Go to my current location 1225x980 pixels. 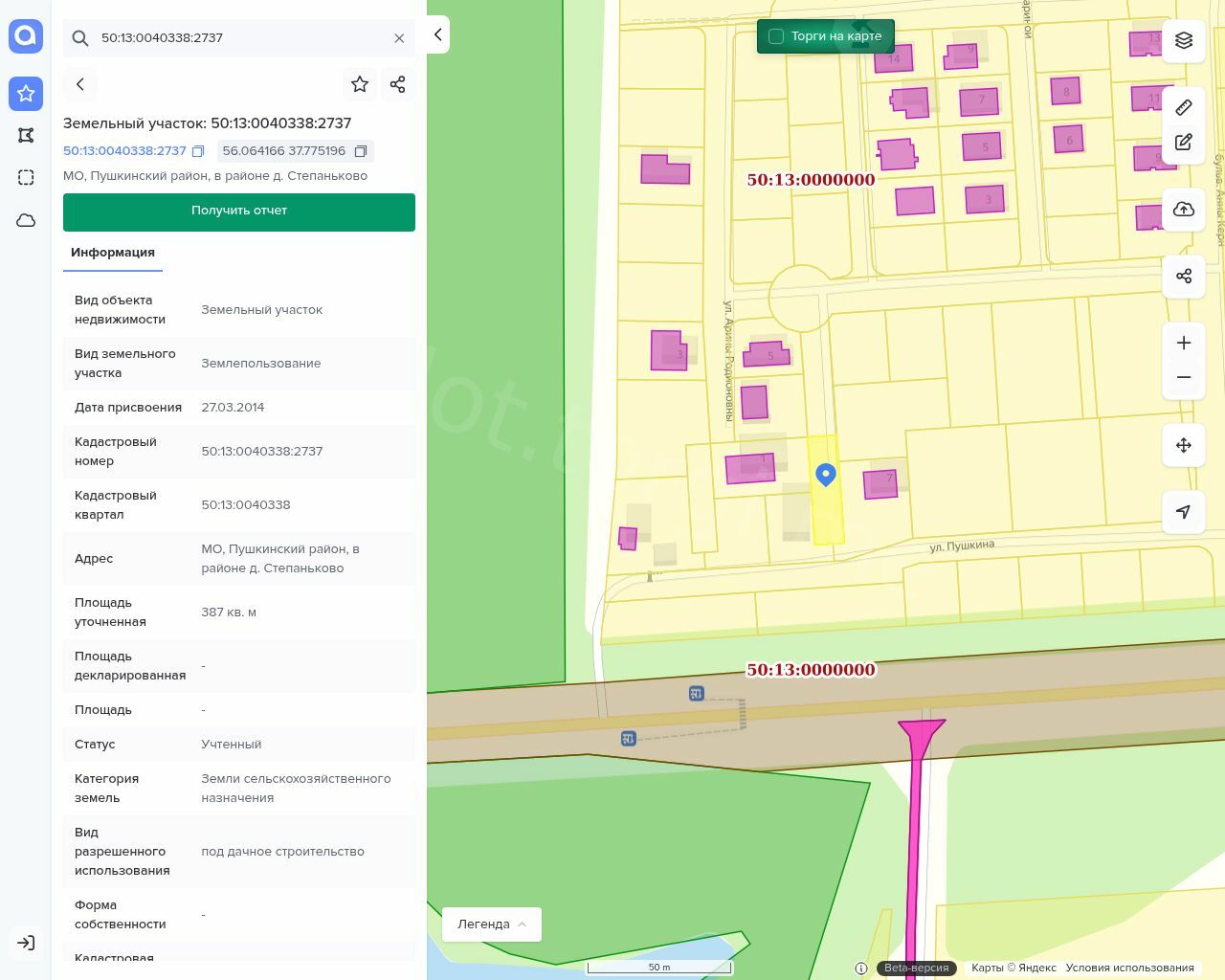1184,512
